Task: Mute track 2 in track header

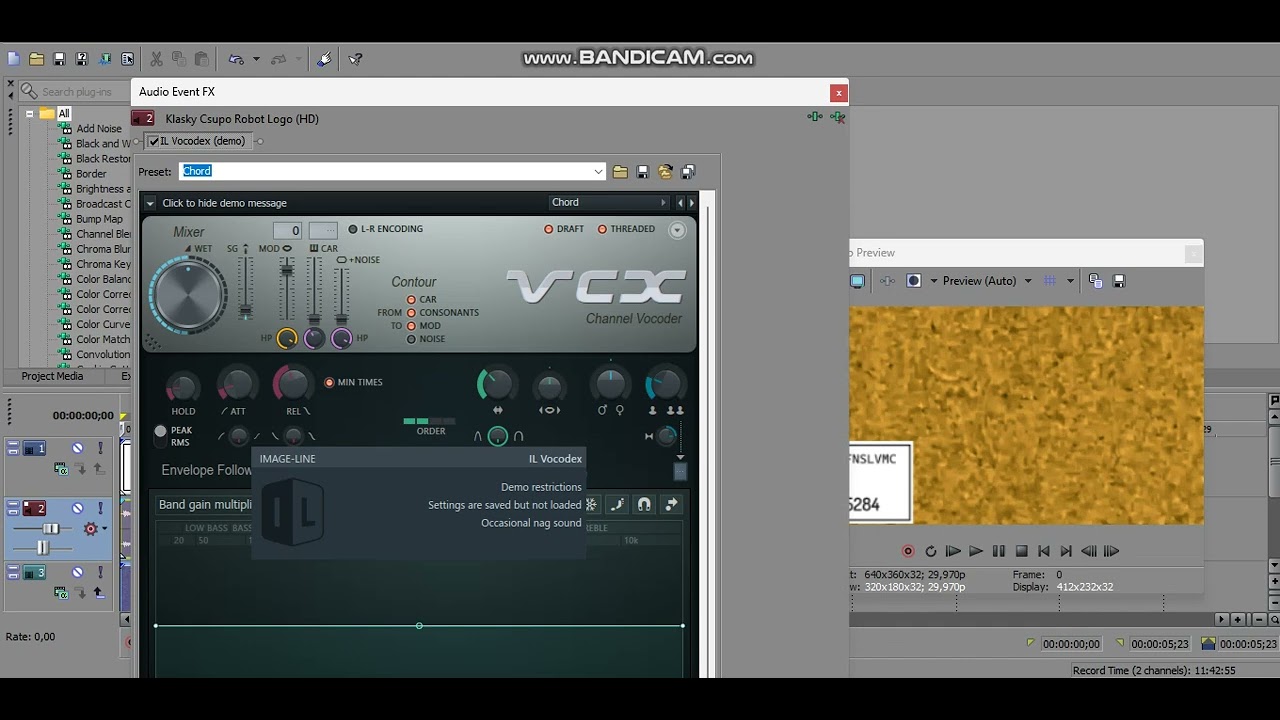Action: [x=77, y=508]
